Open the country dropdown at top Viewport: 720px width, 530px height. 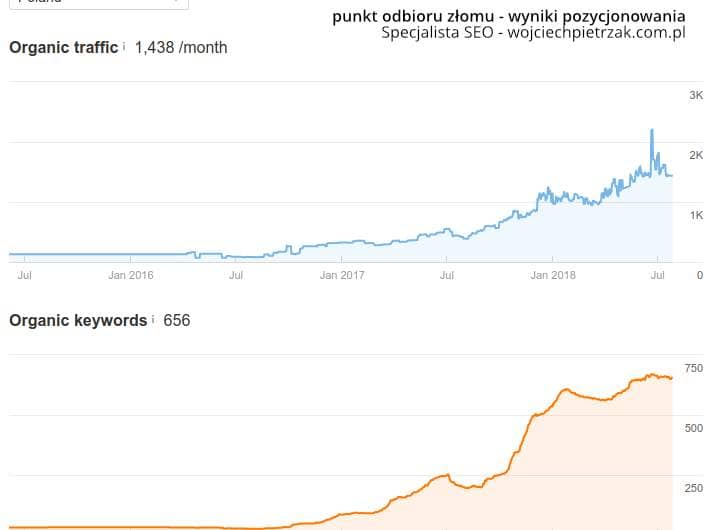click(x=98, y=3)
